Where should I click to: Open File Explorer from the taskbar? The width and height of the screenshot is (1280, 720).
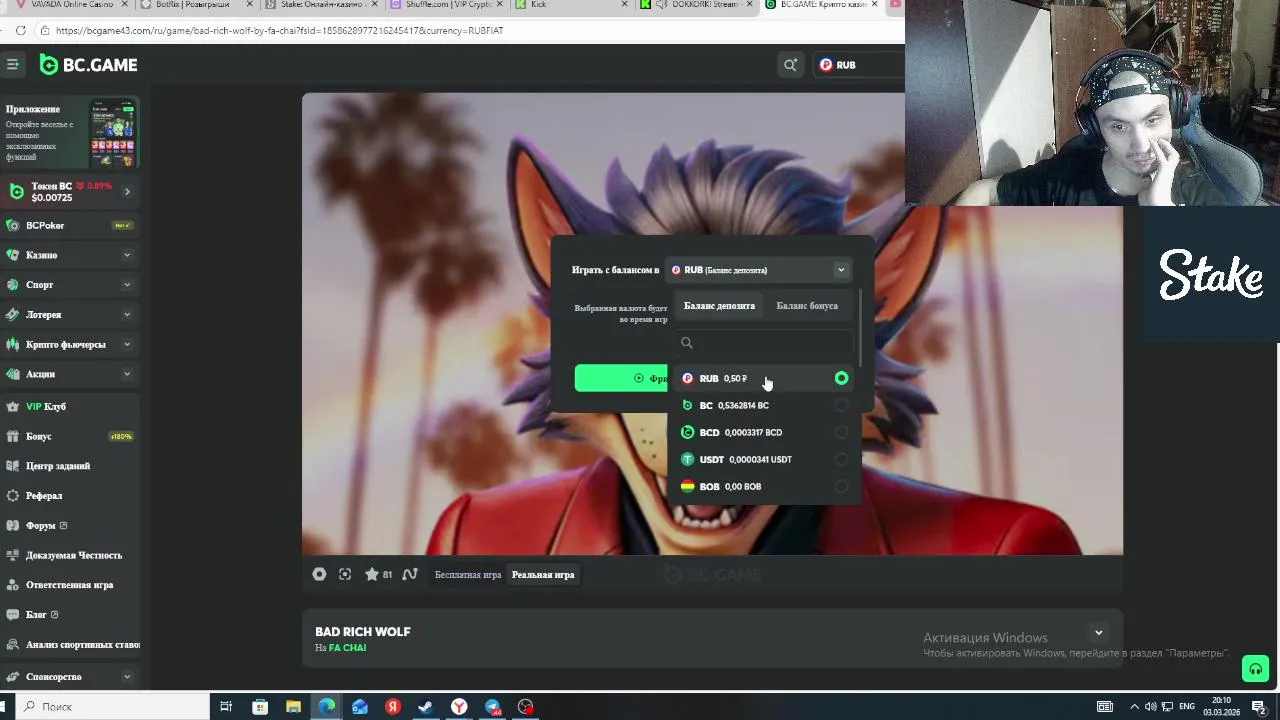(293, 706)
